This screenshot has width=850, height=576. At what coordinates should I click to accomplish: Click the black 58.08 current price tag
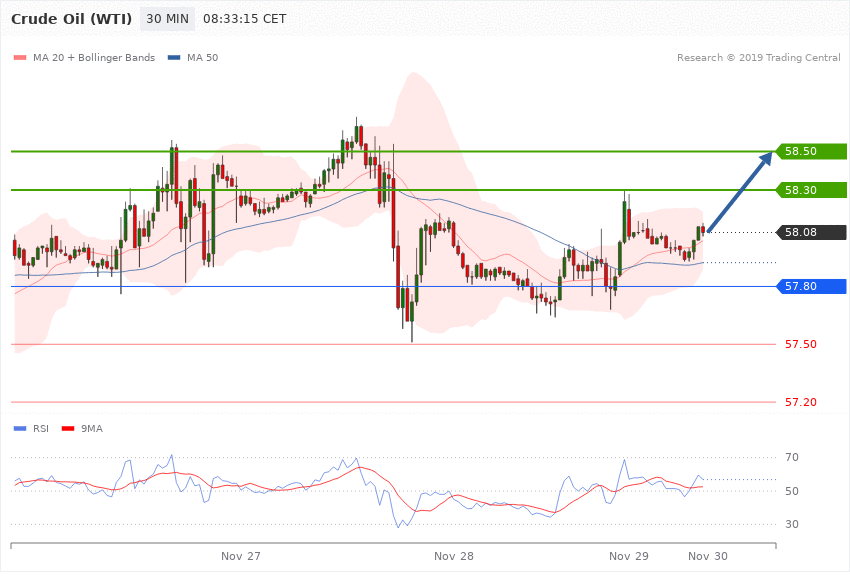click(x=811, y=232)
